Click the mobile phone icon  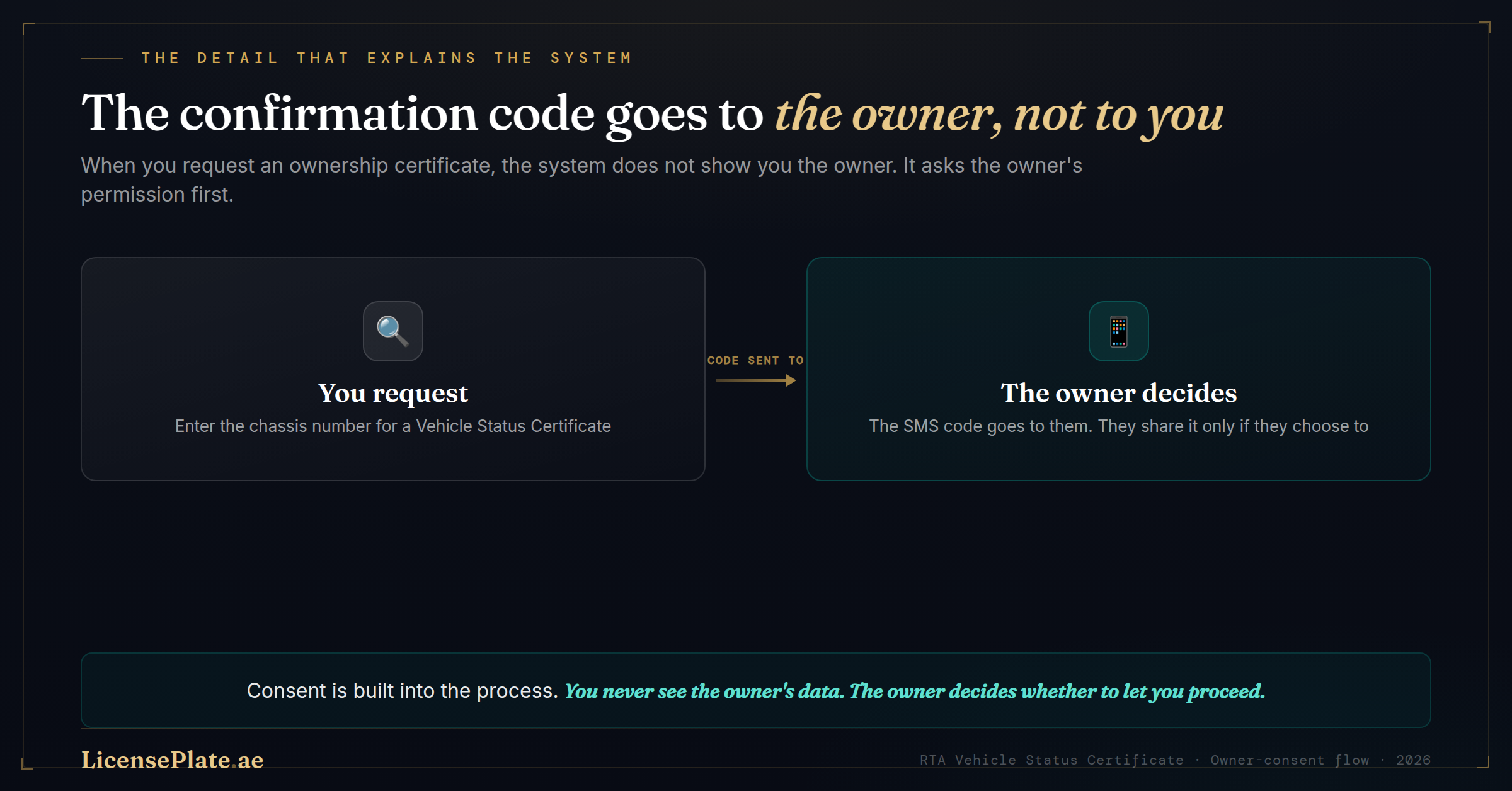[1119, 331]
